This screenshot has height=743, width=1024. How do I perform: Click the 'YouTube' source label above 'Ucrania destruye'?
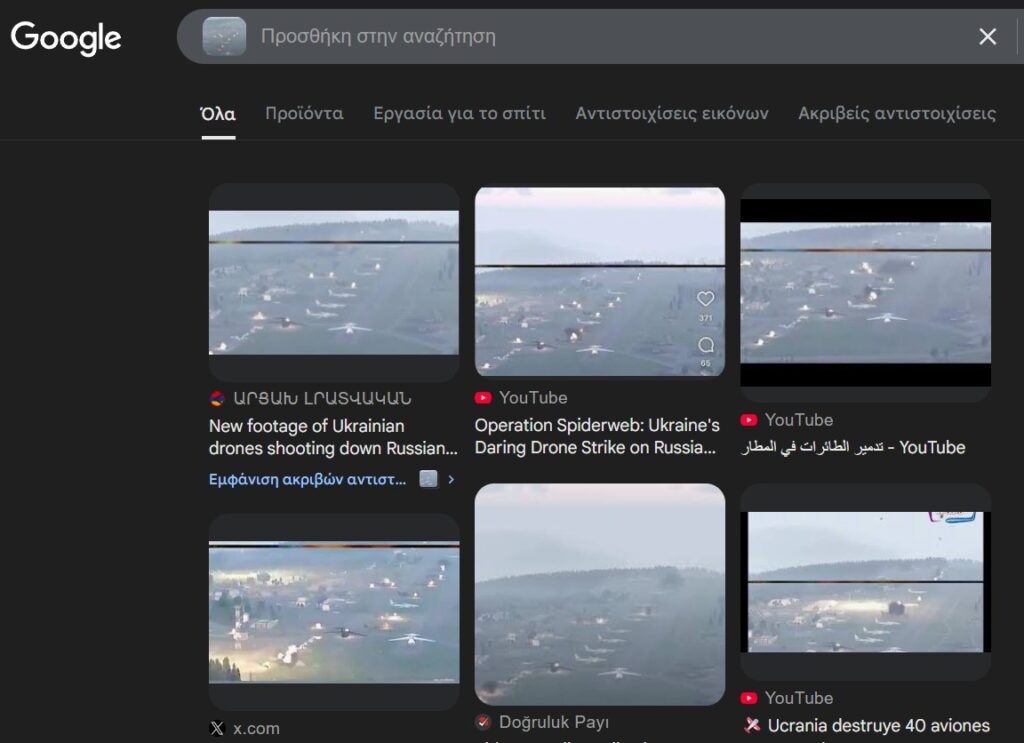coord(799,698)
